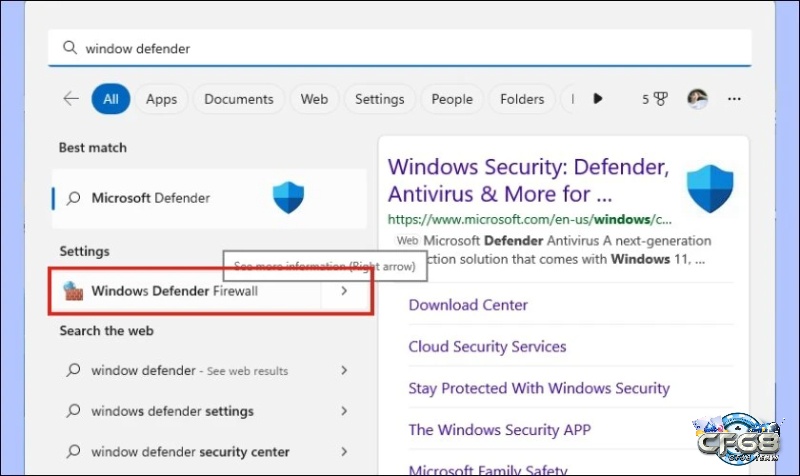The width and height of the screenshot is (800, 476).
Task: Open the Microsoft Family Safety link
Action: pos(488,469)
